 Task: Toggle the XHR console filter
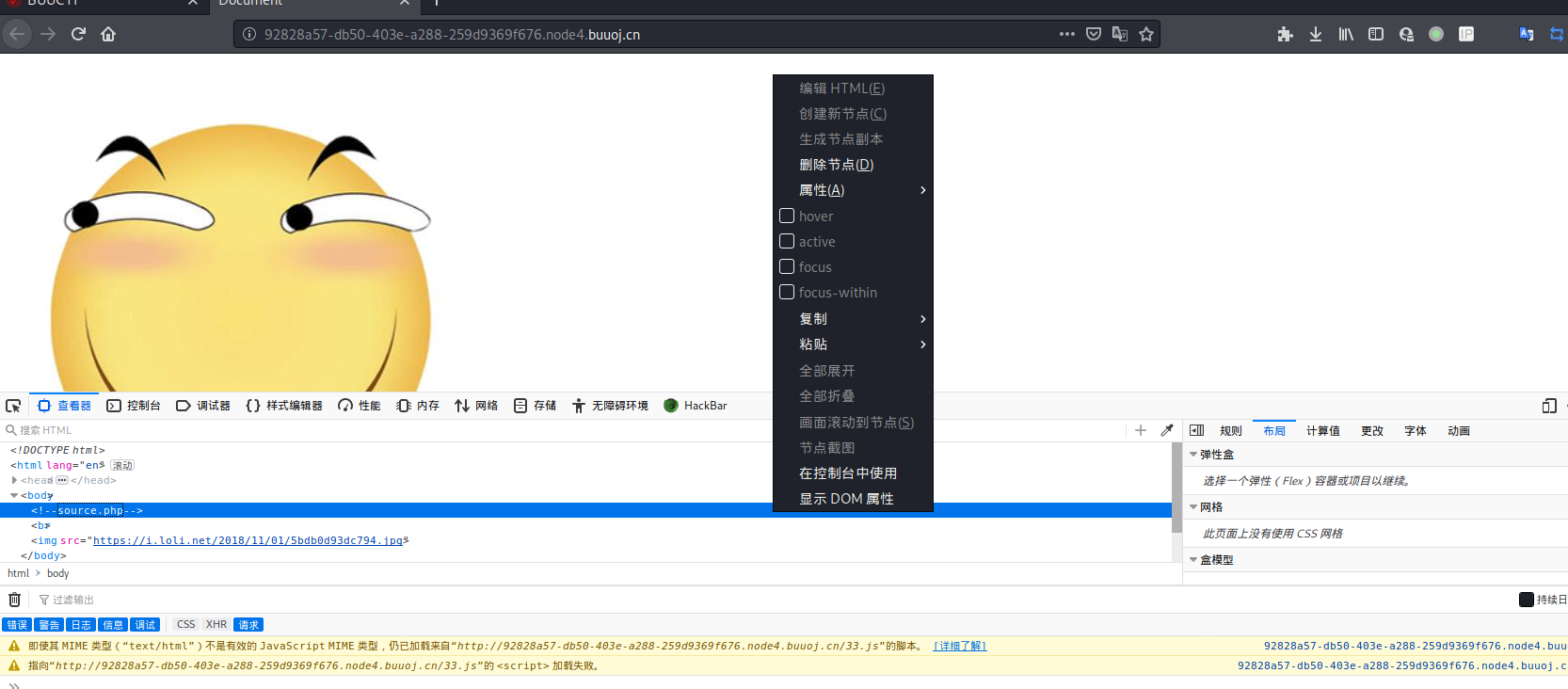(216, 625)
